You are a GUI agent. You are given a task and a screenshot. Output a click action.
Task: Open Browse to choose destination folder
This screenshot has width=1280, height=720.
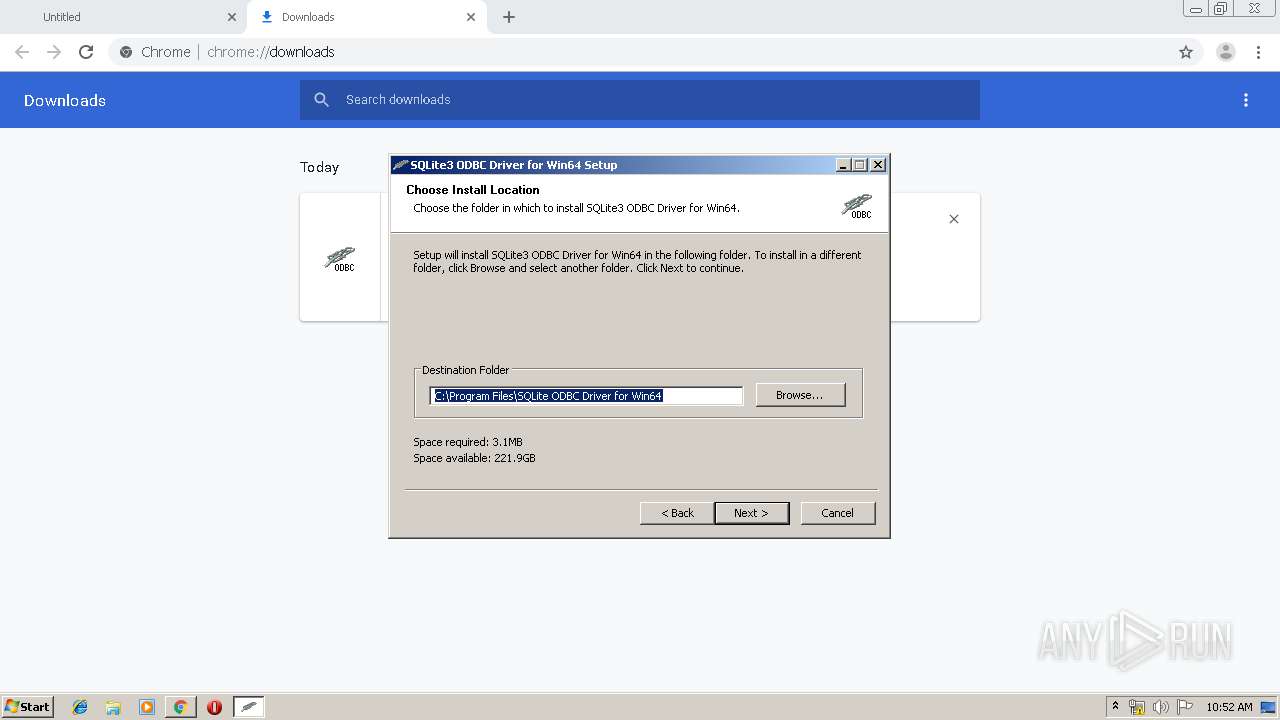tap(800, 395)
